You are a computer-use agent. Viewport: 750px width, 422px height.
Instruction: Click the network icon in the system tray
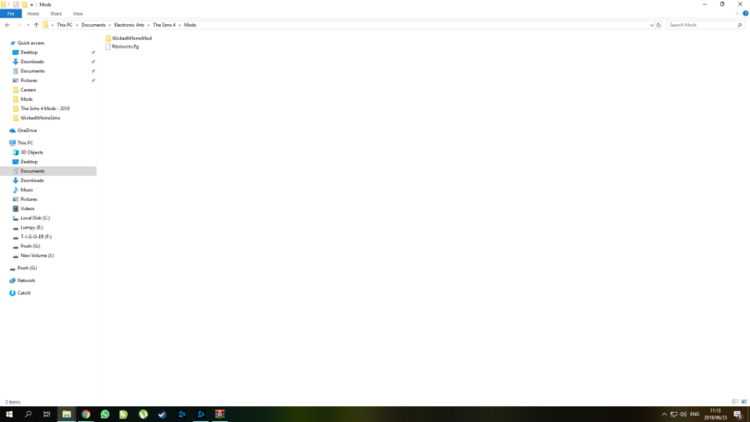point(673,414)
